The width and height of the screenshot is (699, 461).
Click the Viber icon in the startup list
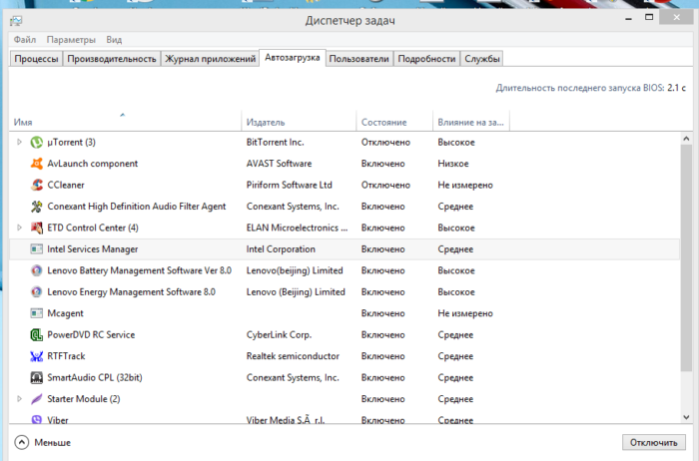click(37, 420)
